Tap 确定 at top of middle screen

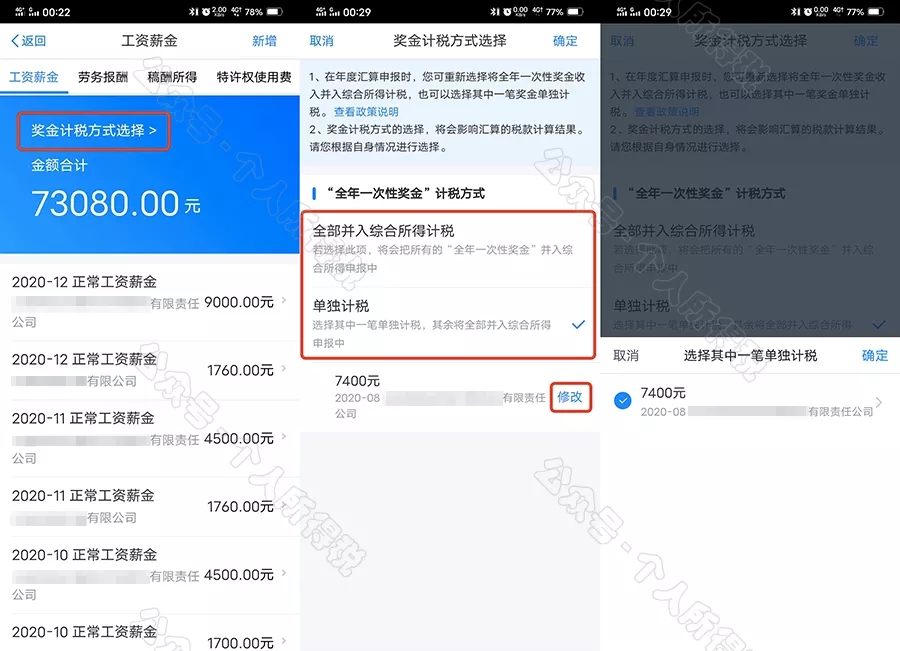[565, 41]
